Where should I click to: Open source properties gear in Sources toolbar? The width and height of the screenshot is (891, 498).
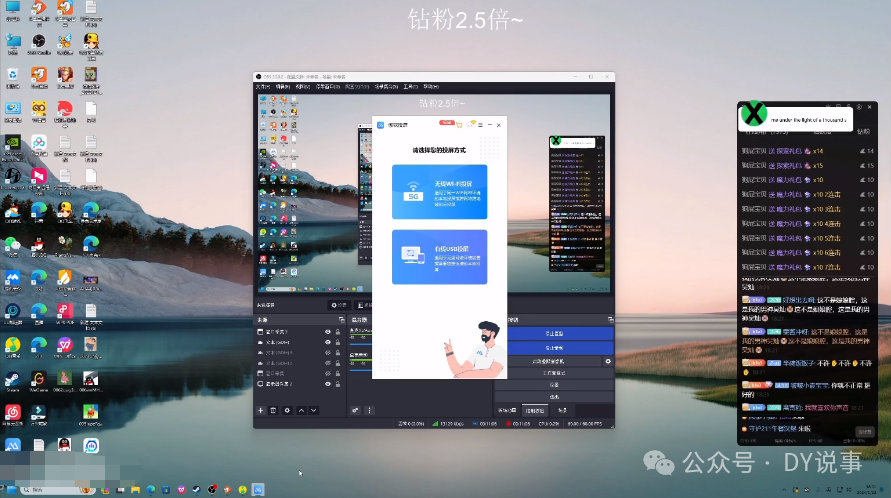(287, 410)
